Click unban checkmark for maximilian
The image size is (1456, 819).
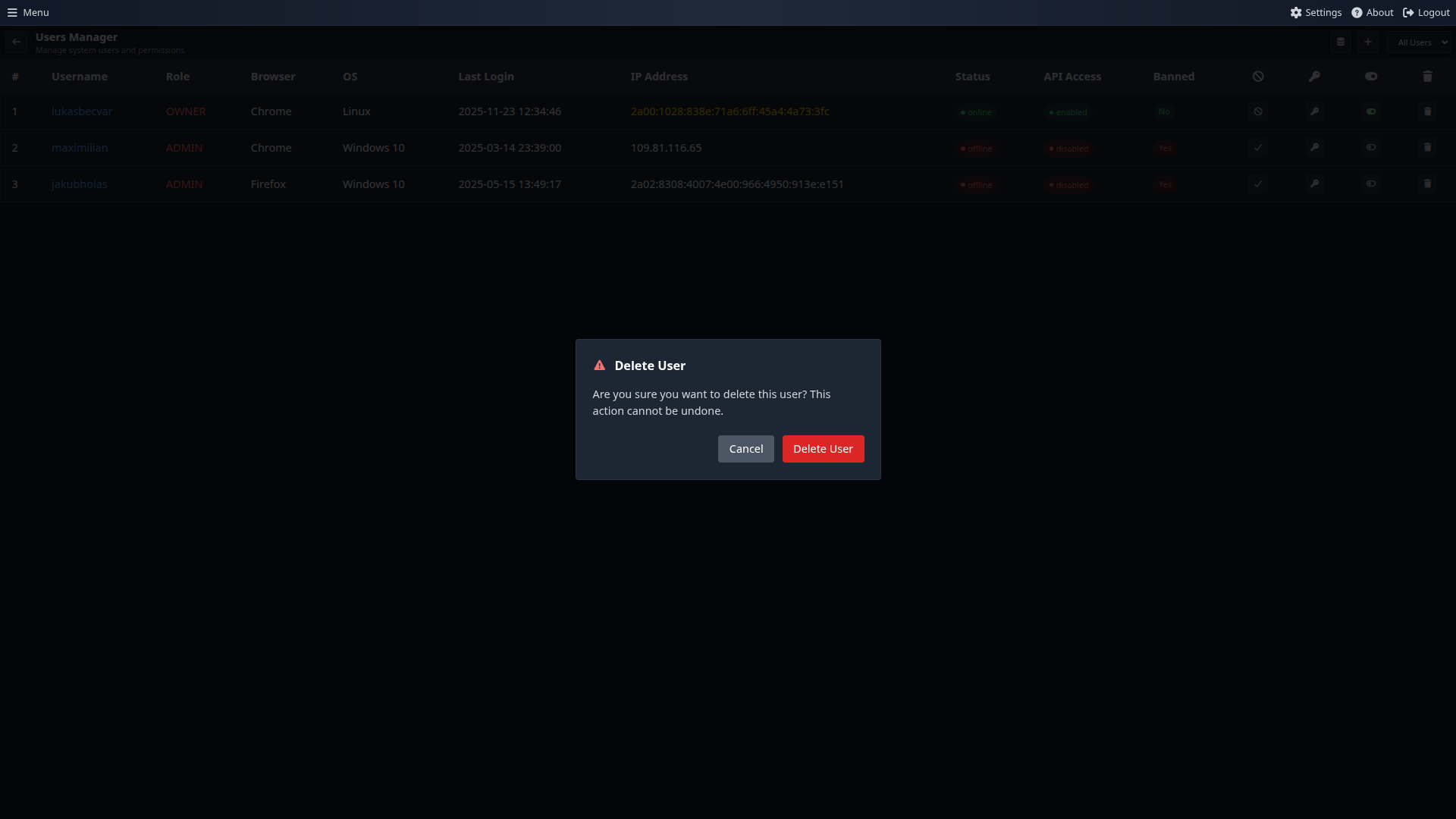coord(1258,148)
